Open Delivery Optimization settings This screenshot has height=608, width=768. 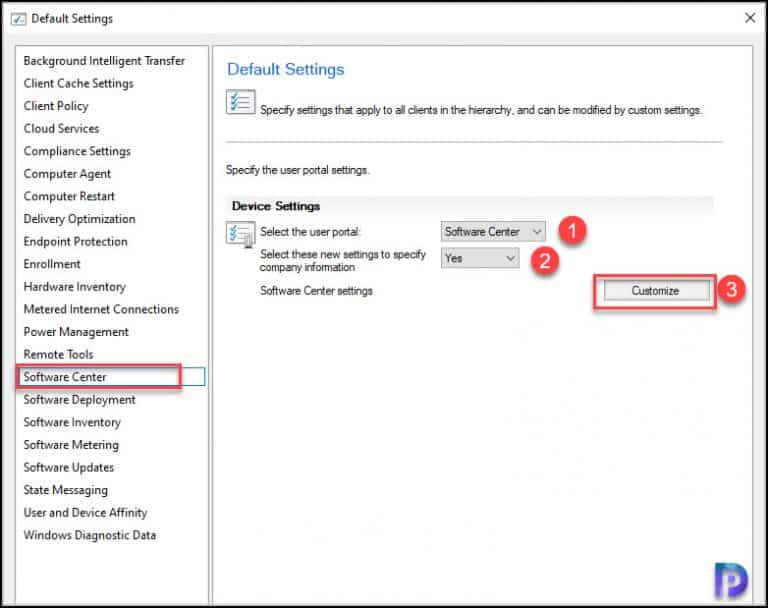[79, 219]
